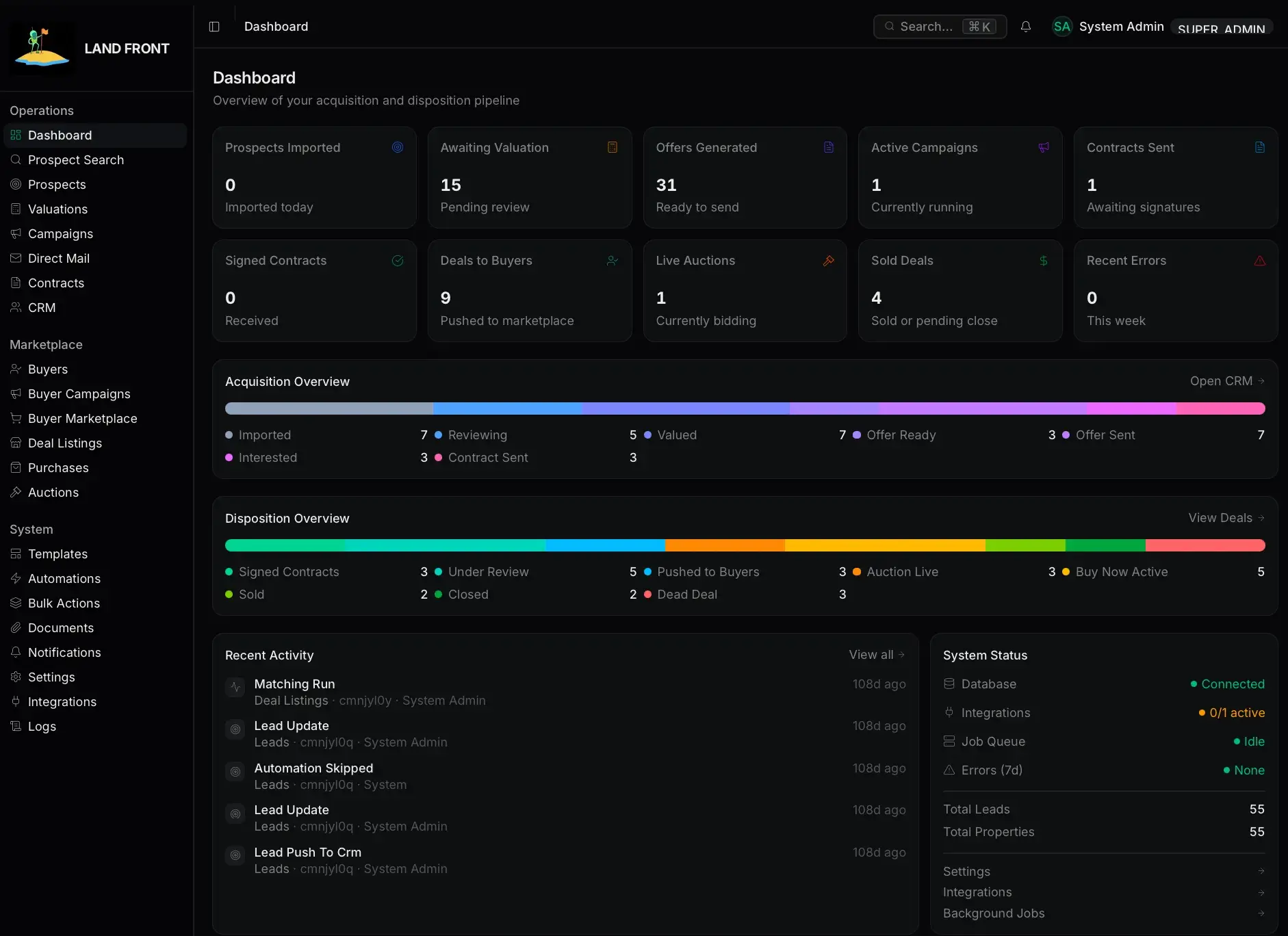Open the Purchases page

95,468
